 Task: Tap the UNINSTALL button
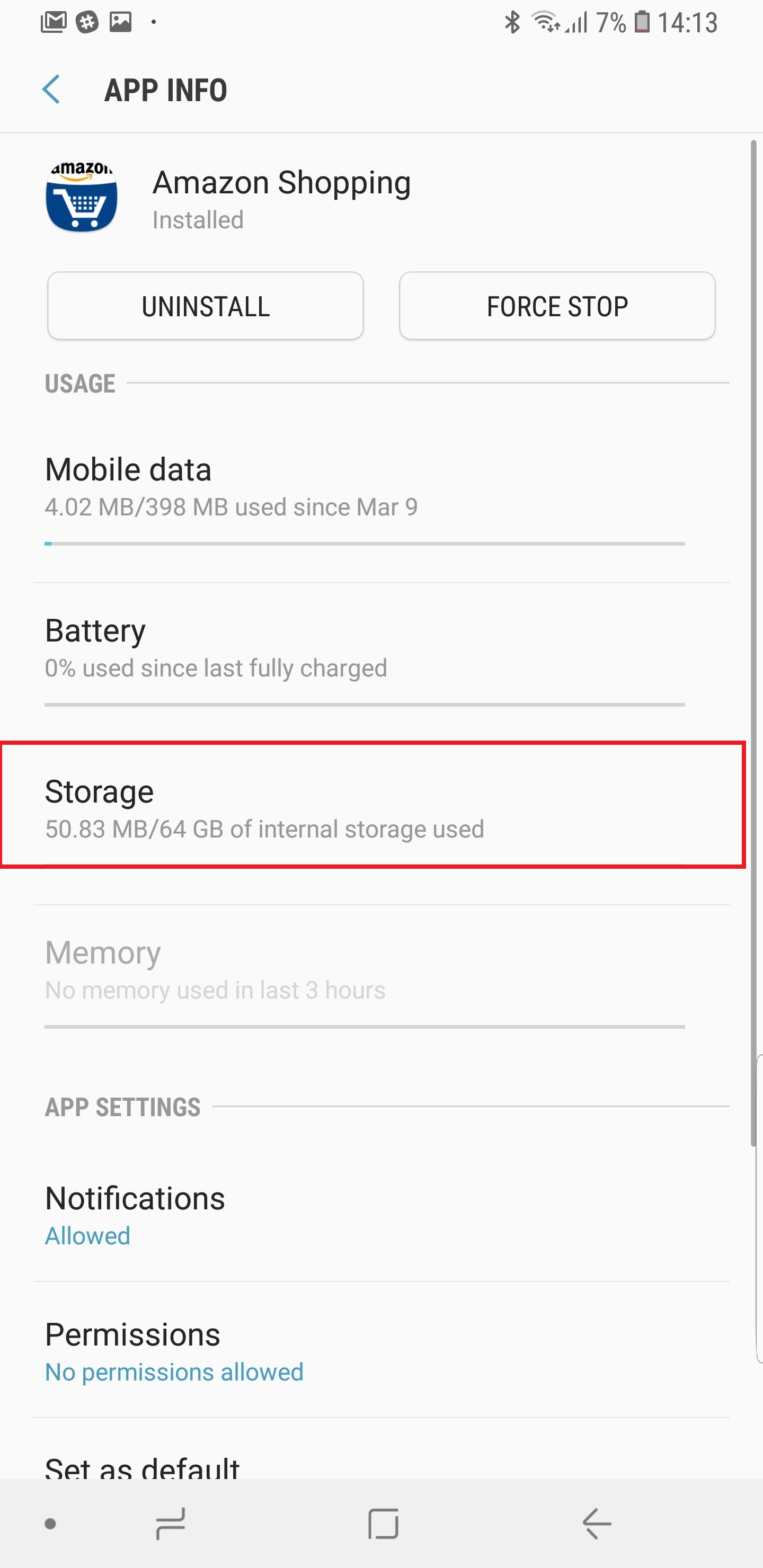pos(206,306)
